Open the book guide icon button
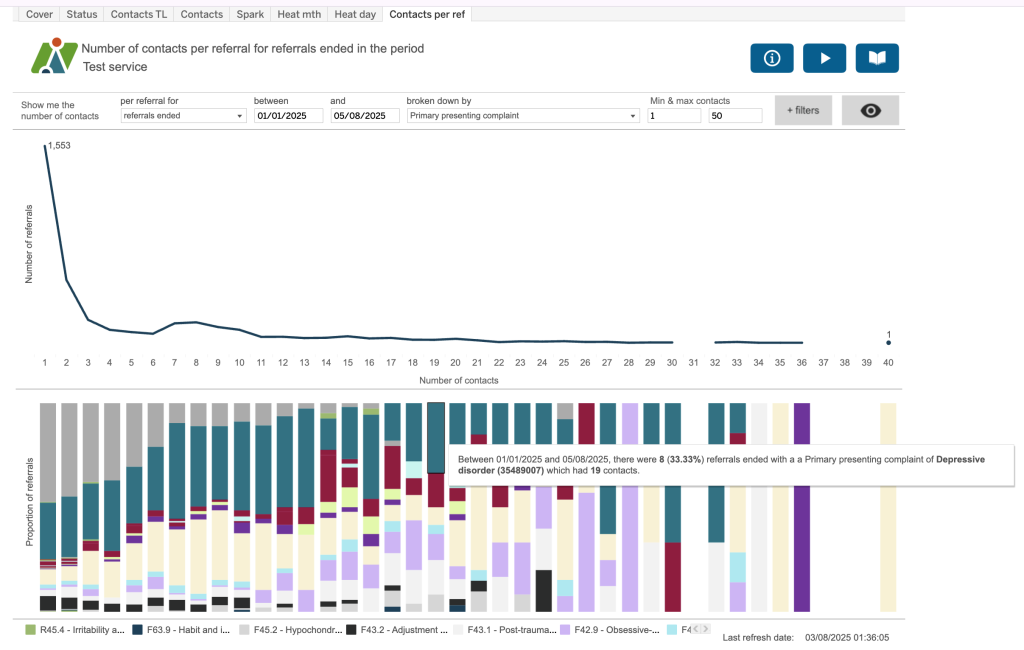Viewport: 1024px width, 650px height. pos(877,59)
